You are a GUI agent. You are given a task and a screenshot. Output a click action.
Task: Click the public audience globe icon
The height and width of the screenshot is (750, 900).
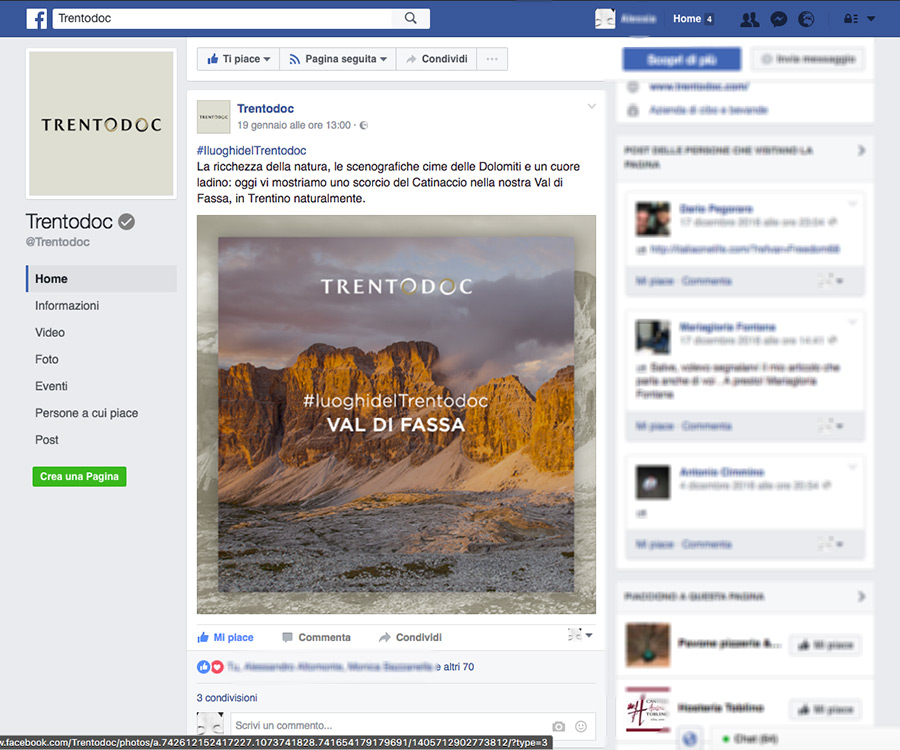click(364, 126)
